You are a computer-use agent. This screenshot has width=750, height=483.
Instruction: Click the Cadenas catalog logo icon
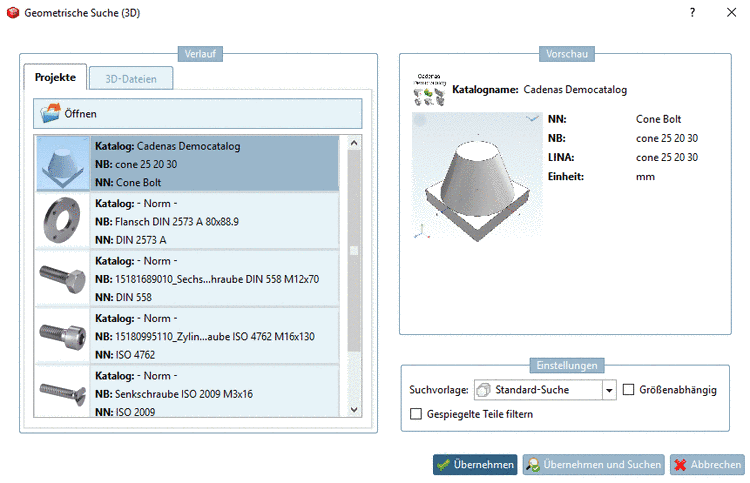(x=429, y=89)
